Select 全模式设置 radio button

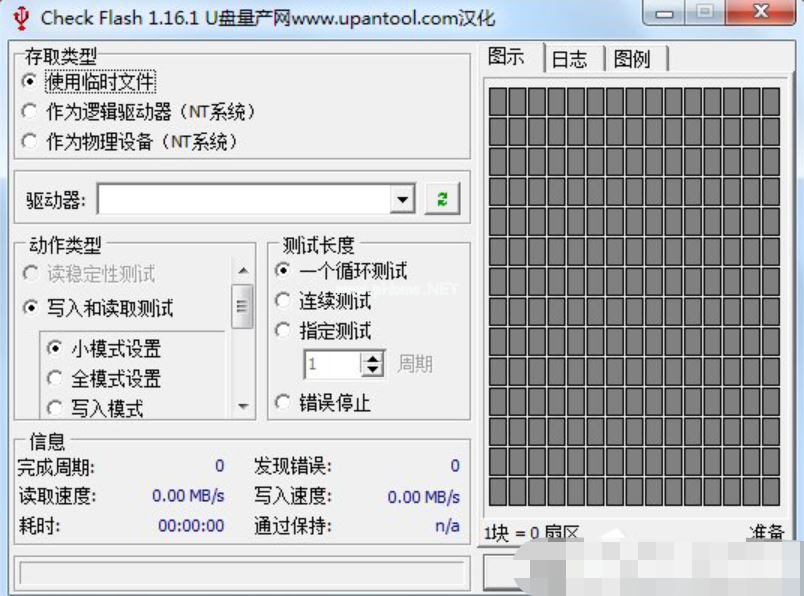(54, 379)
